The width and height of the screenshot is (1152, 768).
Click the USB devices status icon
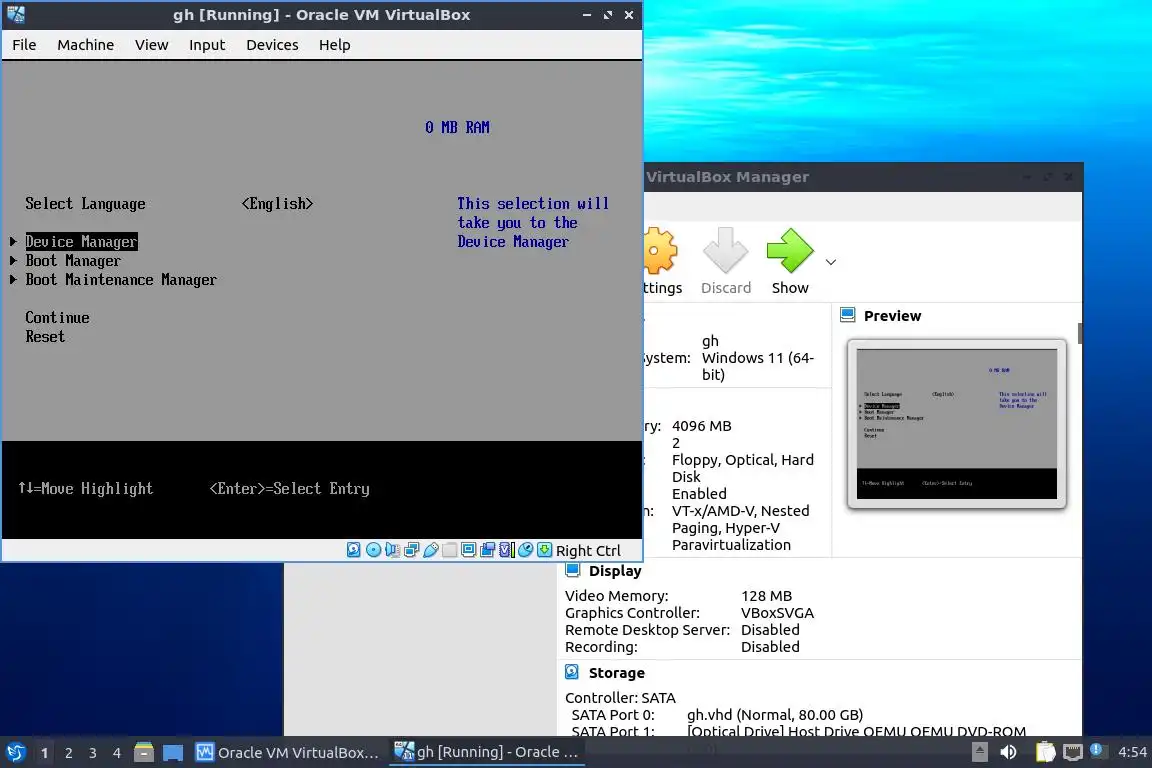431,550
